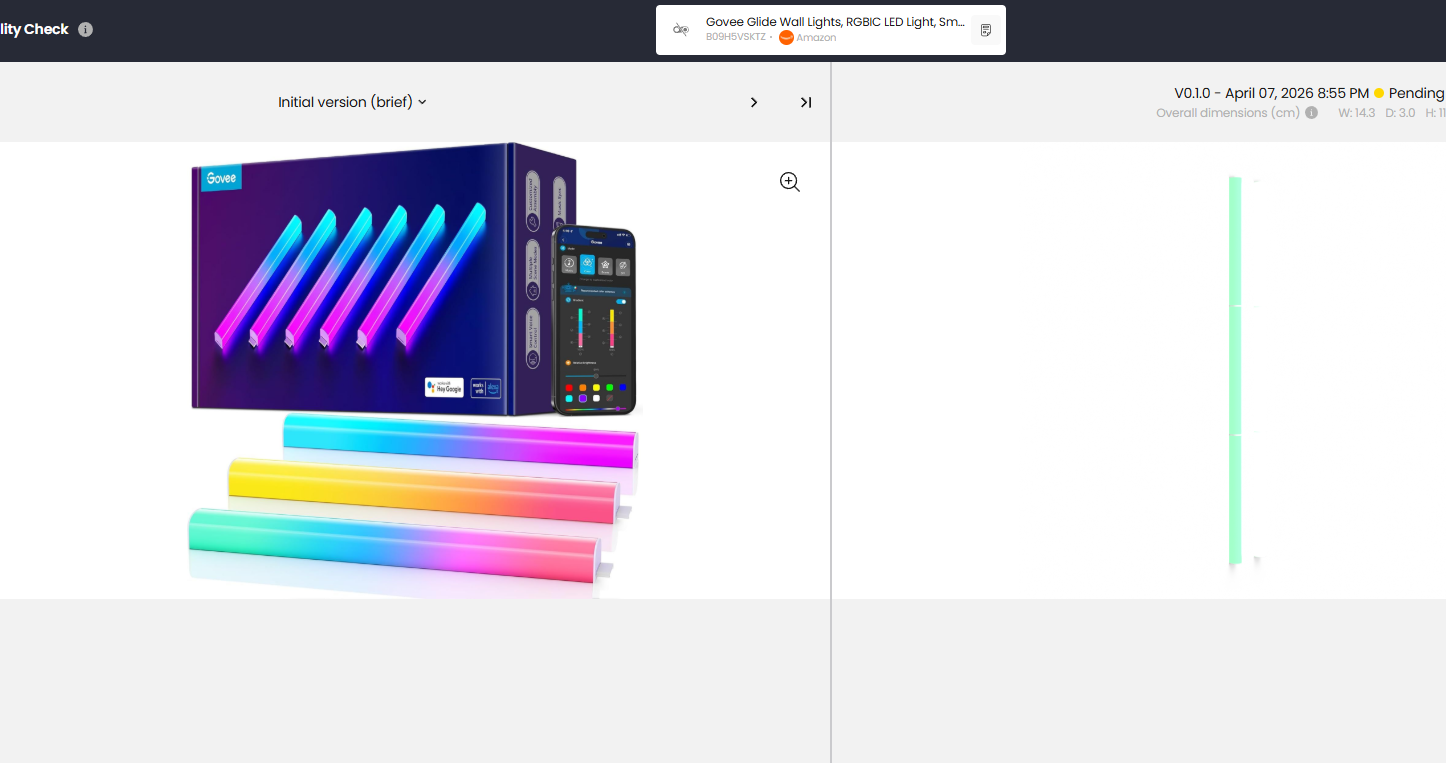Click the Govee product reference image

414,370
